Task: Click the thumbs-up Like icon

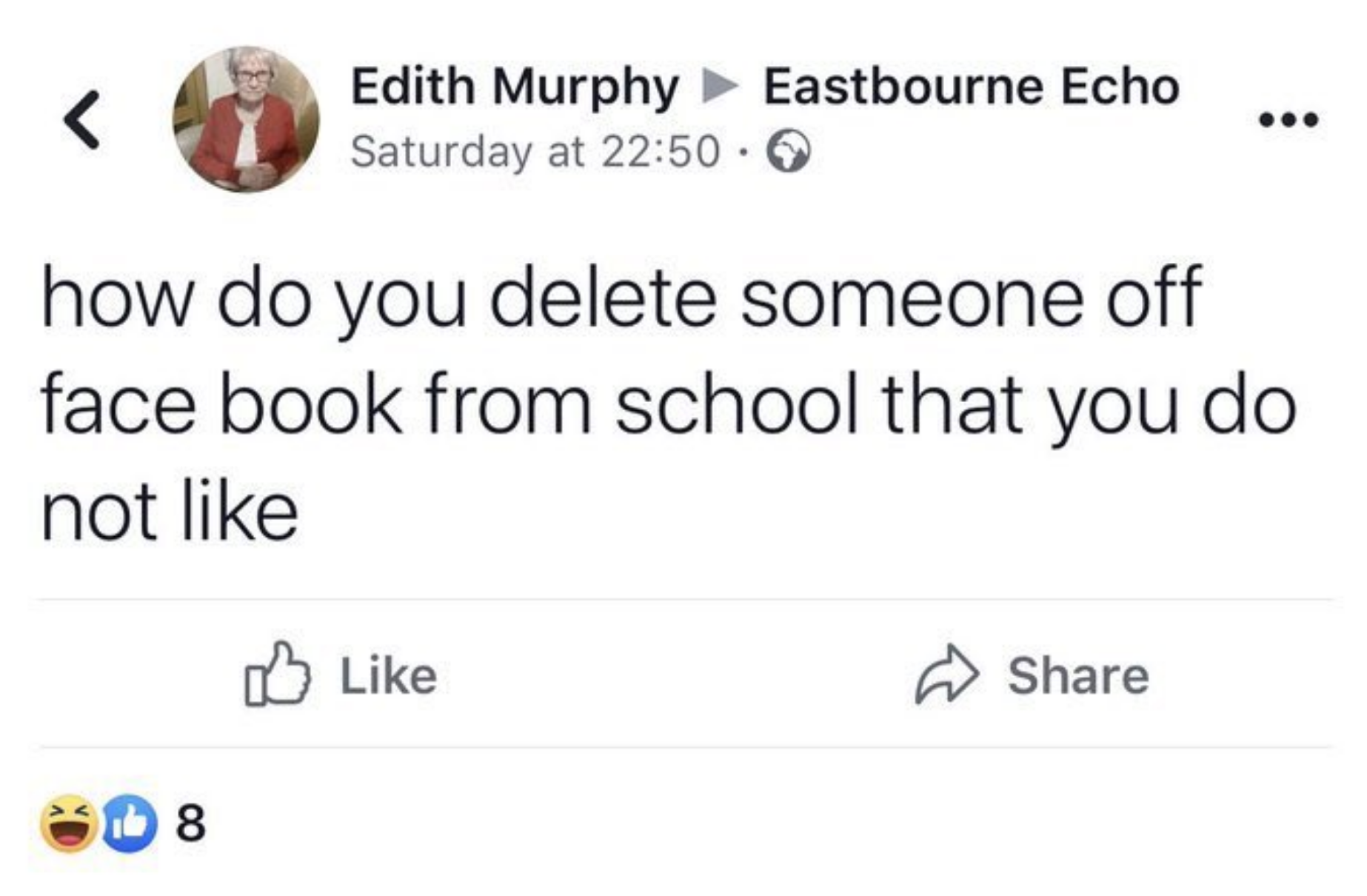Action: coord(277,674)
